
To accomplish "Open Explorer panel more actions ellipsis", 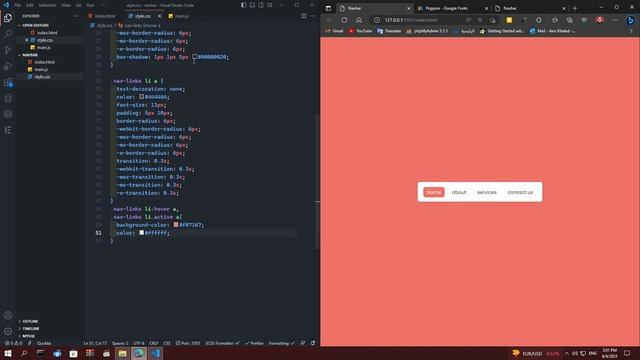I will [x=76, y=16].
